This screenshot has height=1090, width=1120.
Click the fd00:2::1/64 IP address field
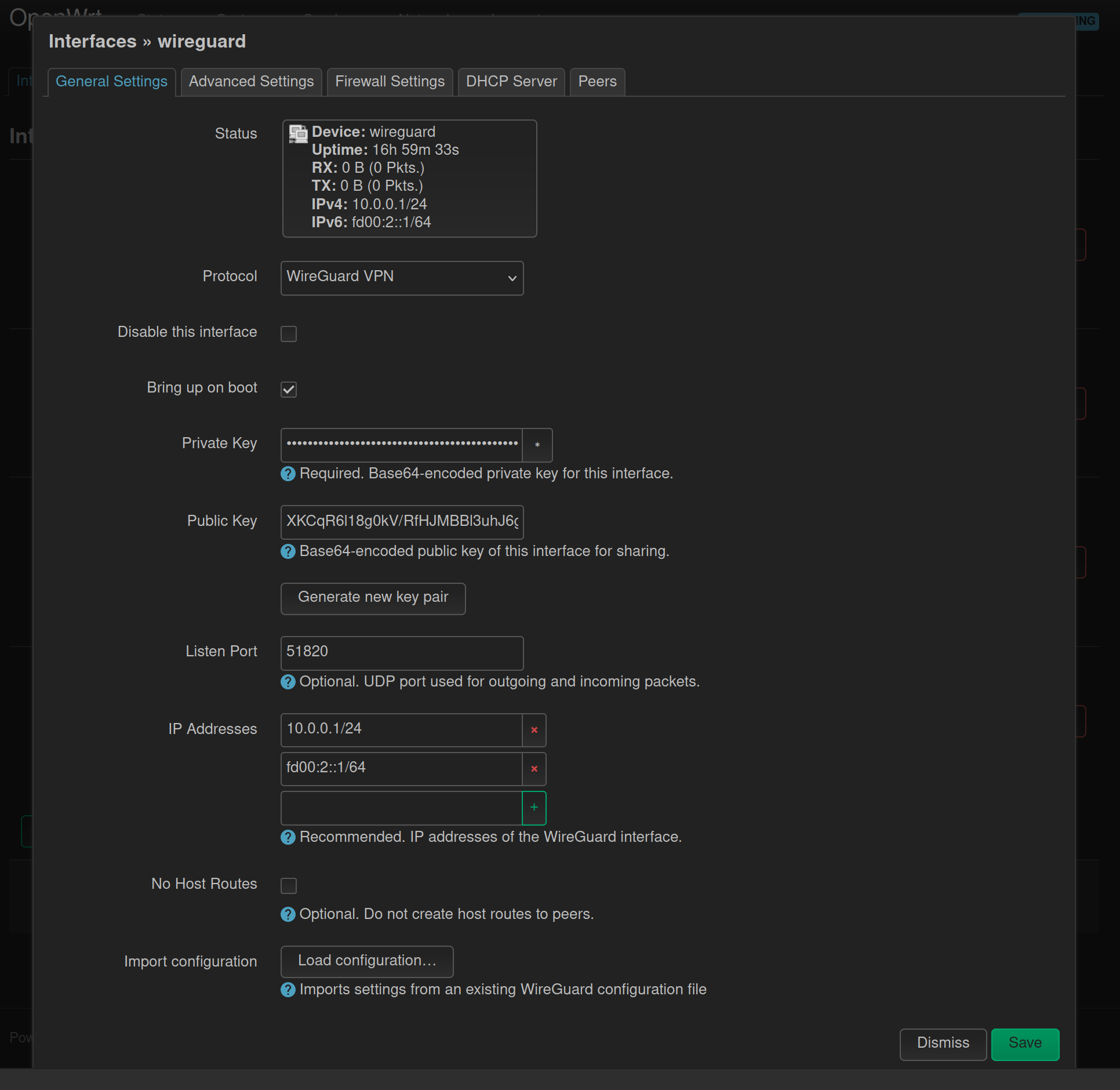point(401,769)
